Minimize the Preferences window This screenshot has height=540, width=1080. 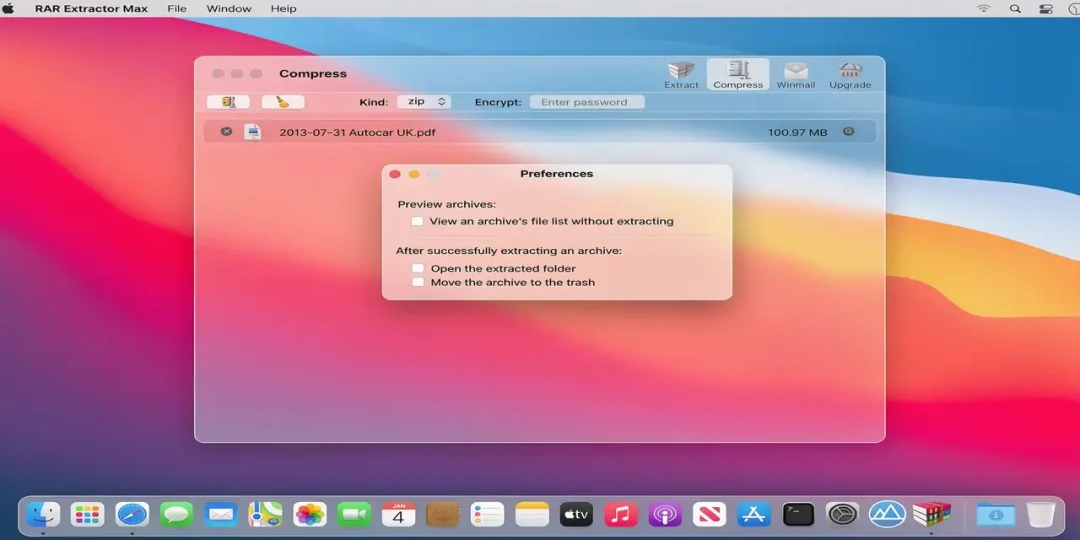pos(414,174)
